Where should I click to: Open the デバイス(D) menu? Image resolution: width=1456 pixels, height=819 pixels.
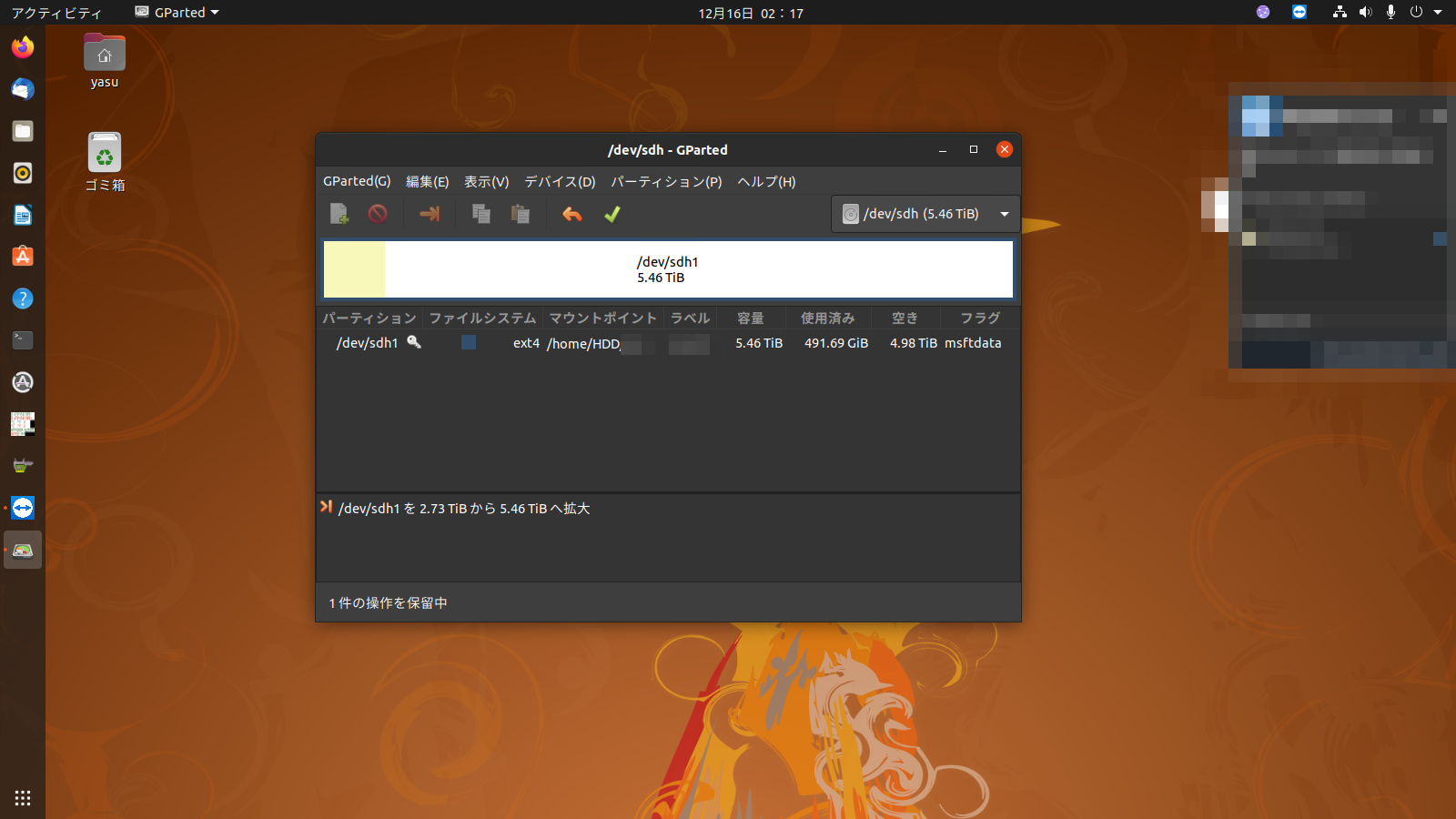click(560, 182)
